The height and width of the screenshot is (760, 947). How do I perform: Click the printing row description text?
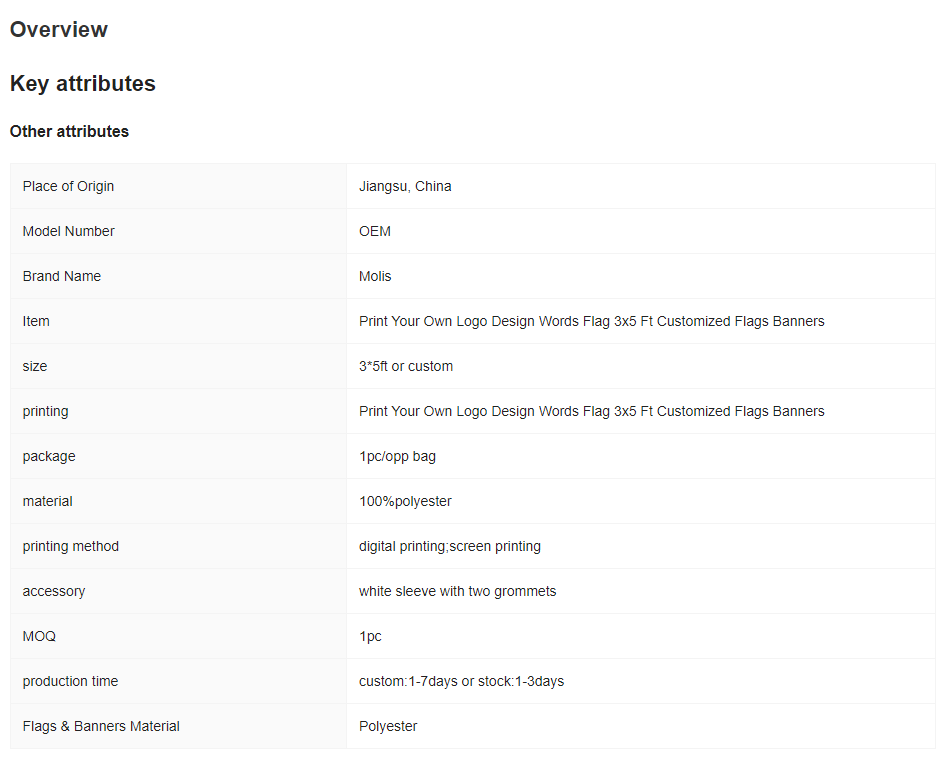591,411
